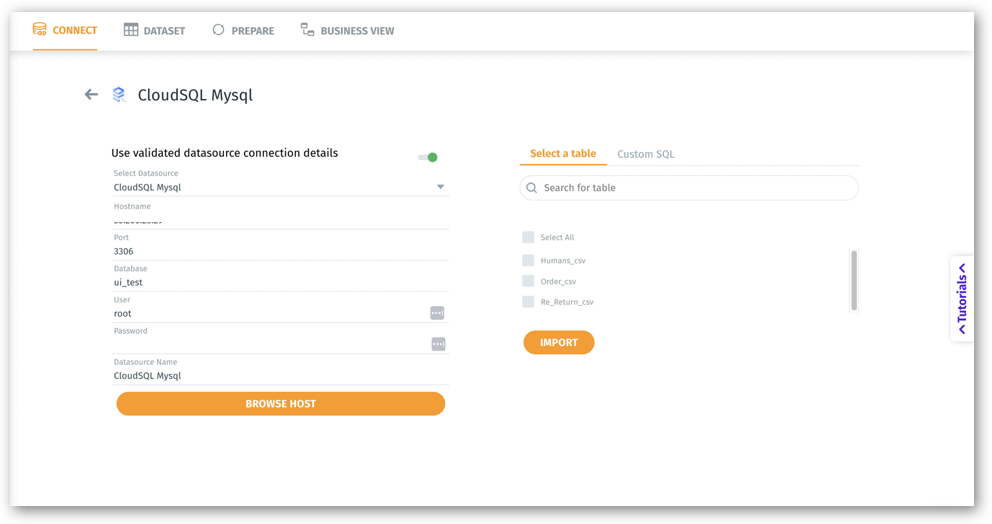Screen dimensions: 992x524
Task: Click the Browse Host button
Action: point(280,404)
